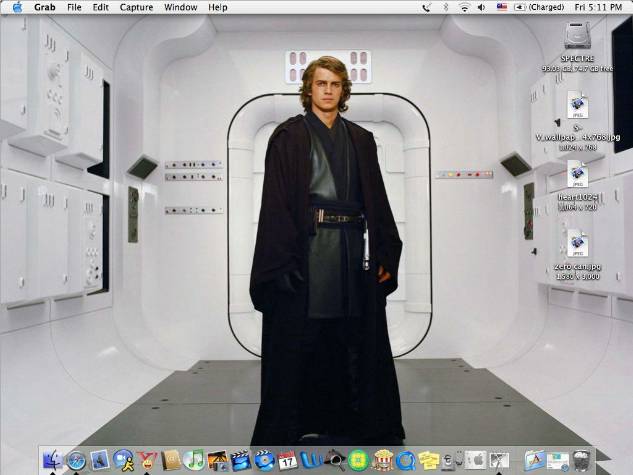Screen dimensions: 633x475
Task: Launch Safari from the Dock
Action: 76,460
